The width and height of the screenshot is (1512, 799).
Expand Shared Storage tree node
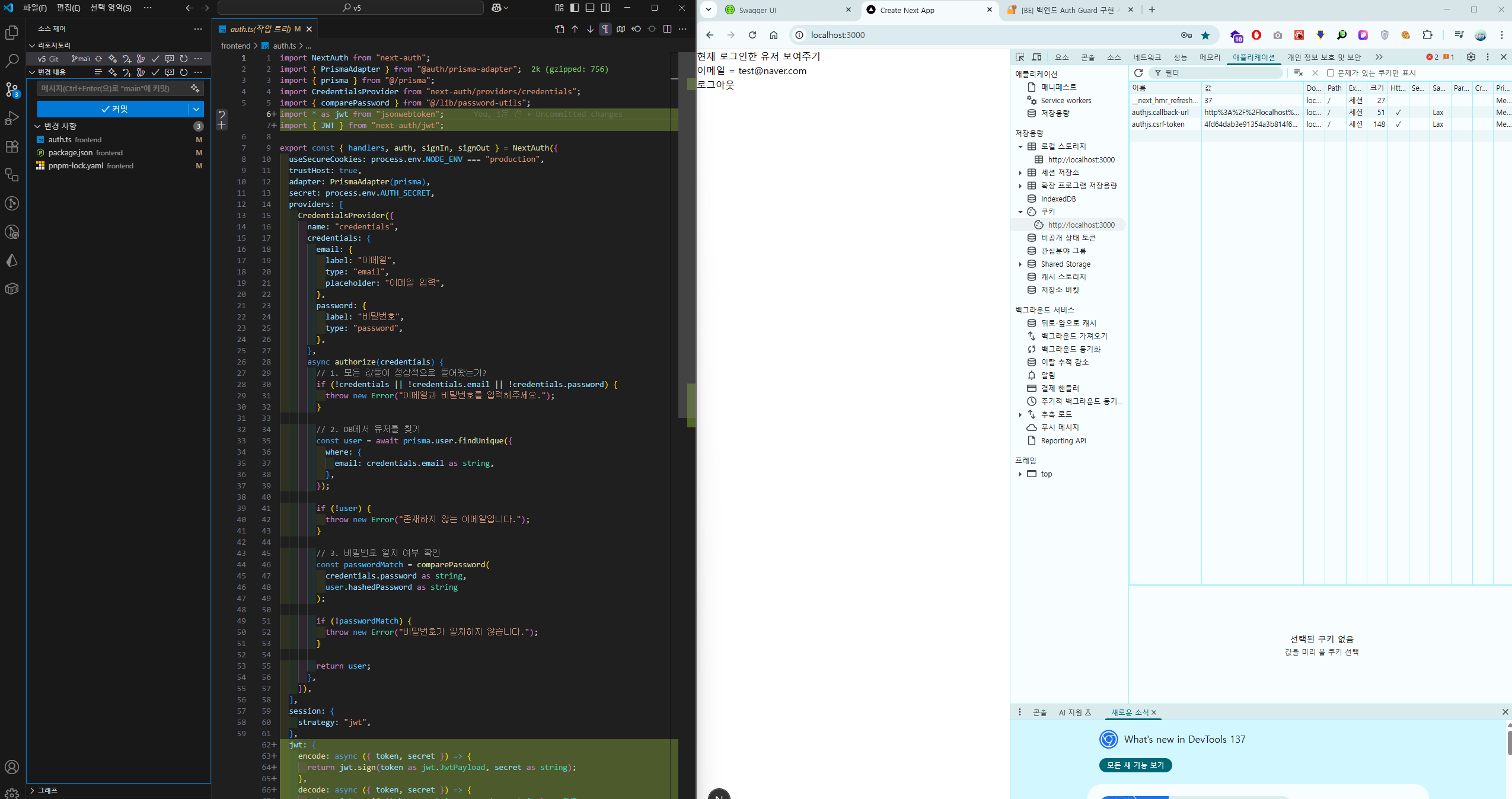point(1020,264)
